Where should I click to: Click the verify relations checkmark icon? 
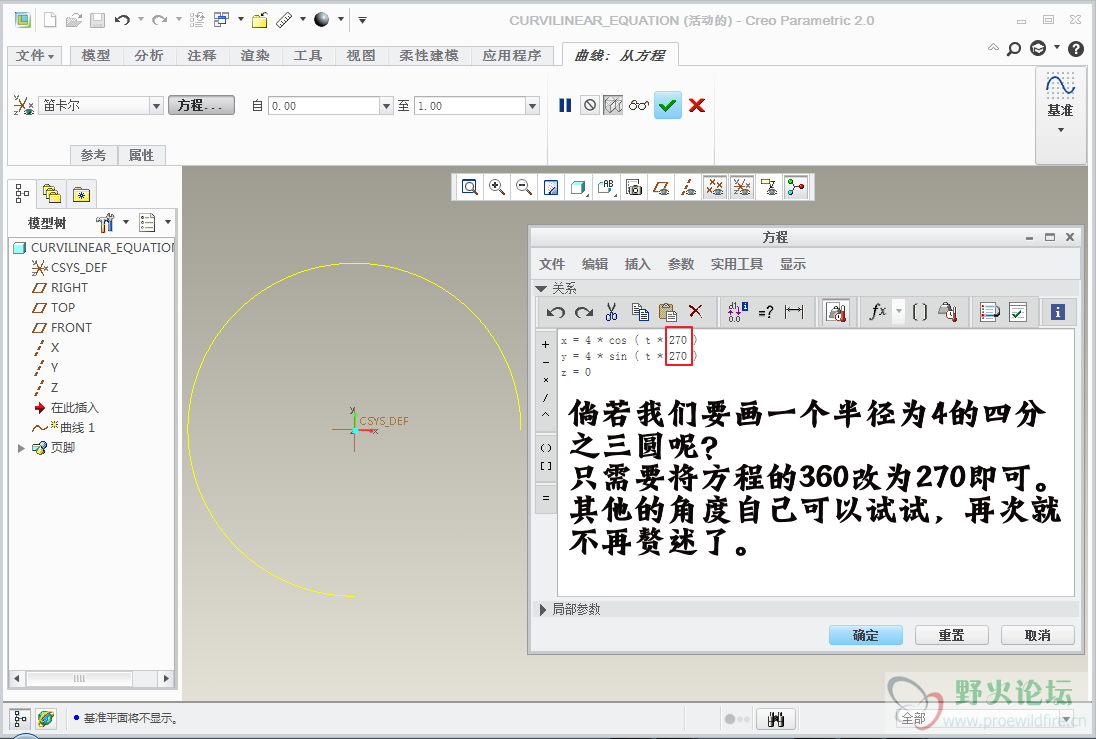(1018, 312)
